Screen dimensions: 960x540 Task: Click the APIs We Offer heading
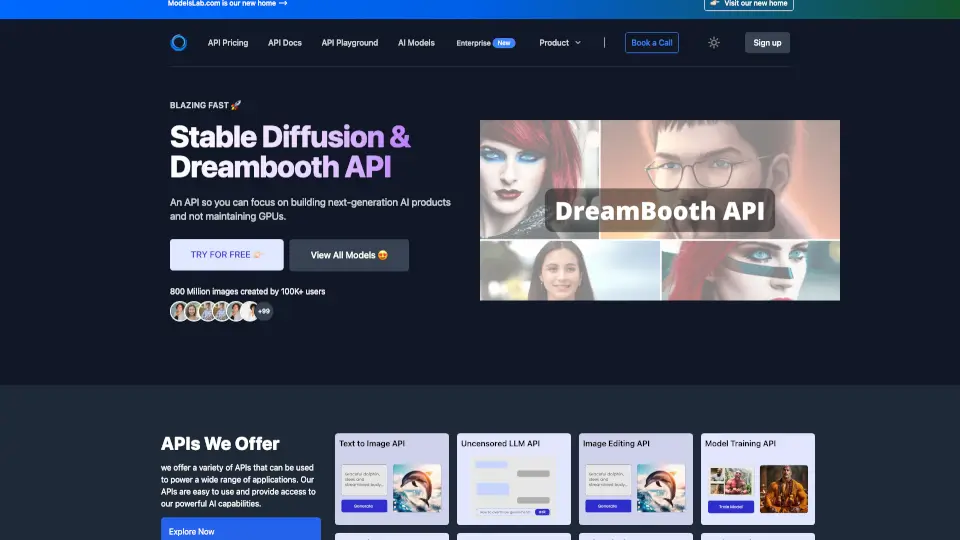220,443
